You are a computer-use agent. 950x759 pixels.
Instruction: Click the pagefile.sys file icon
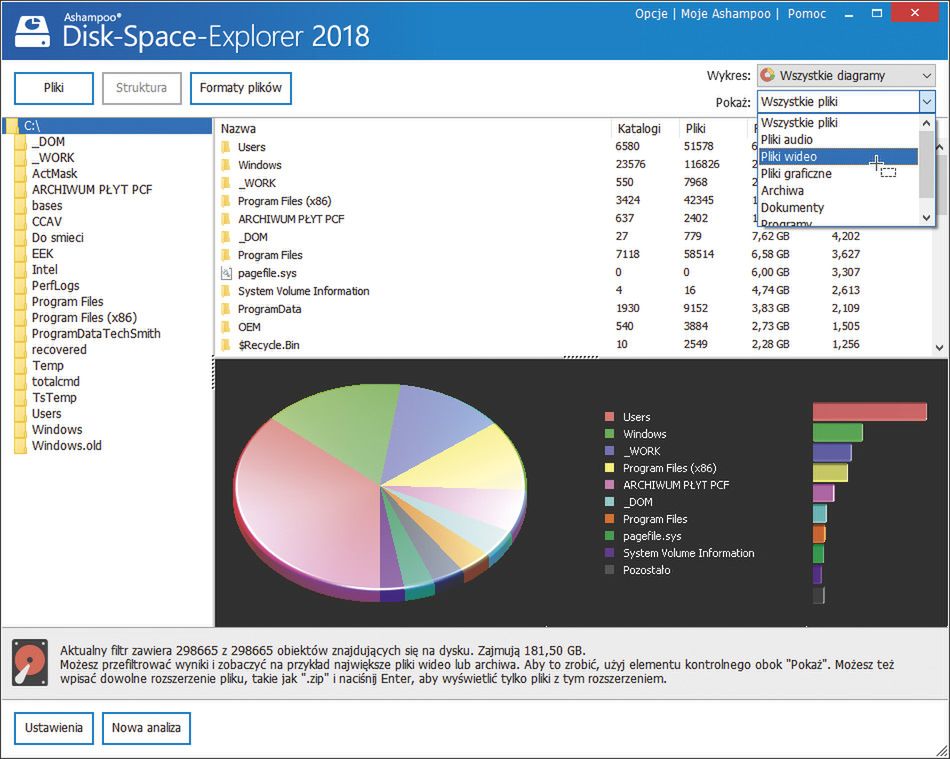point(225,273)
